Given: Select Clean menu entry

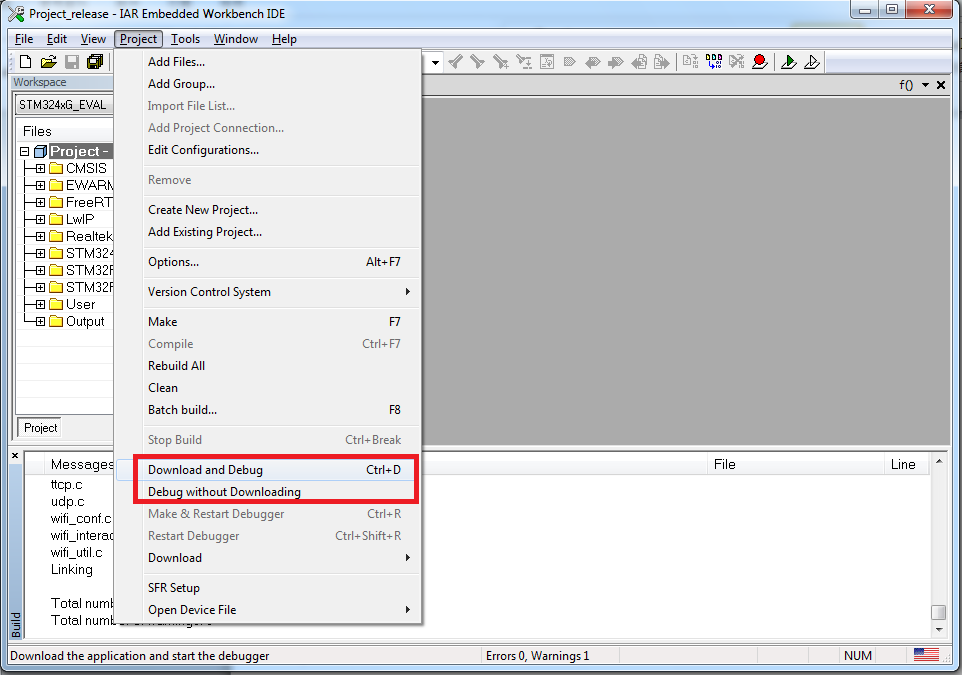Looking at the screenshot, I should pos(267,388).
